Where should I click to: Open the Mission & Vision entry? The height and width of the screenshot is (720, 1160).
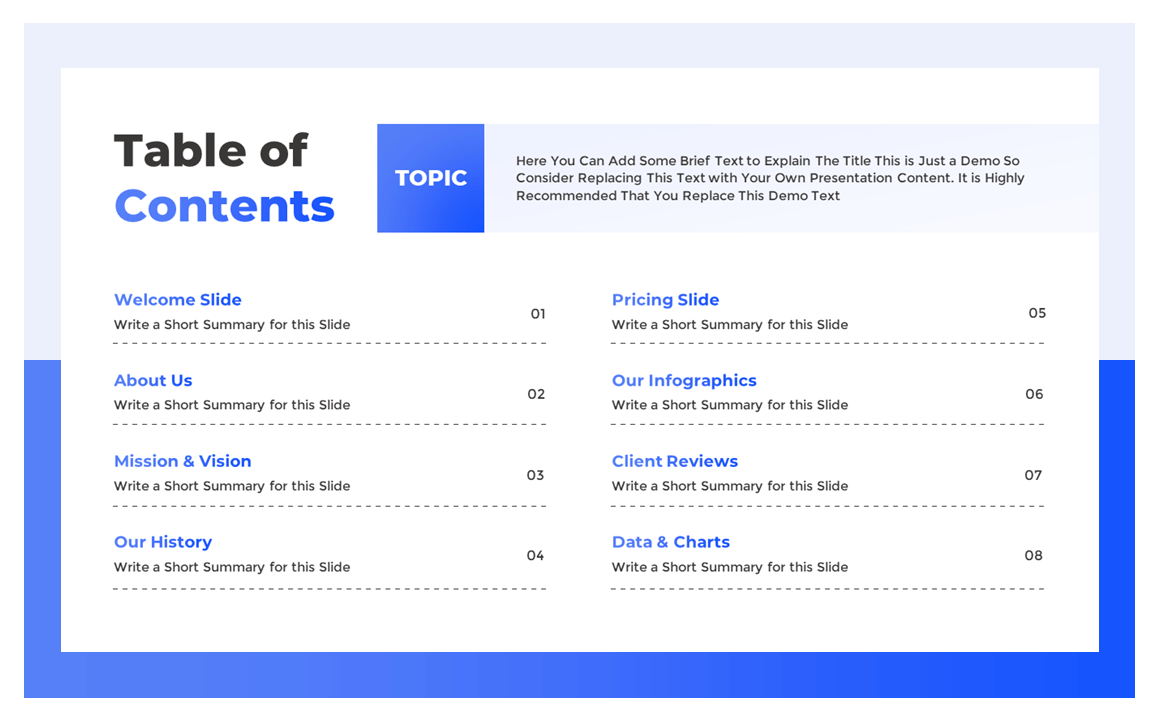[x=183, y=461]
